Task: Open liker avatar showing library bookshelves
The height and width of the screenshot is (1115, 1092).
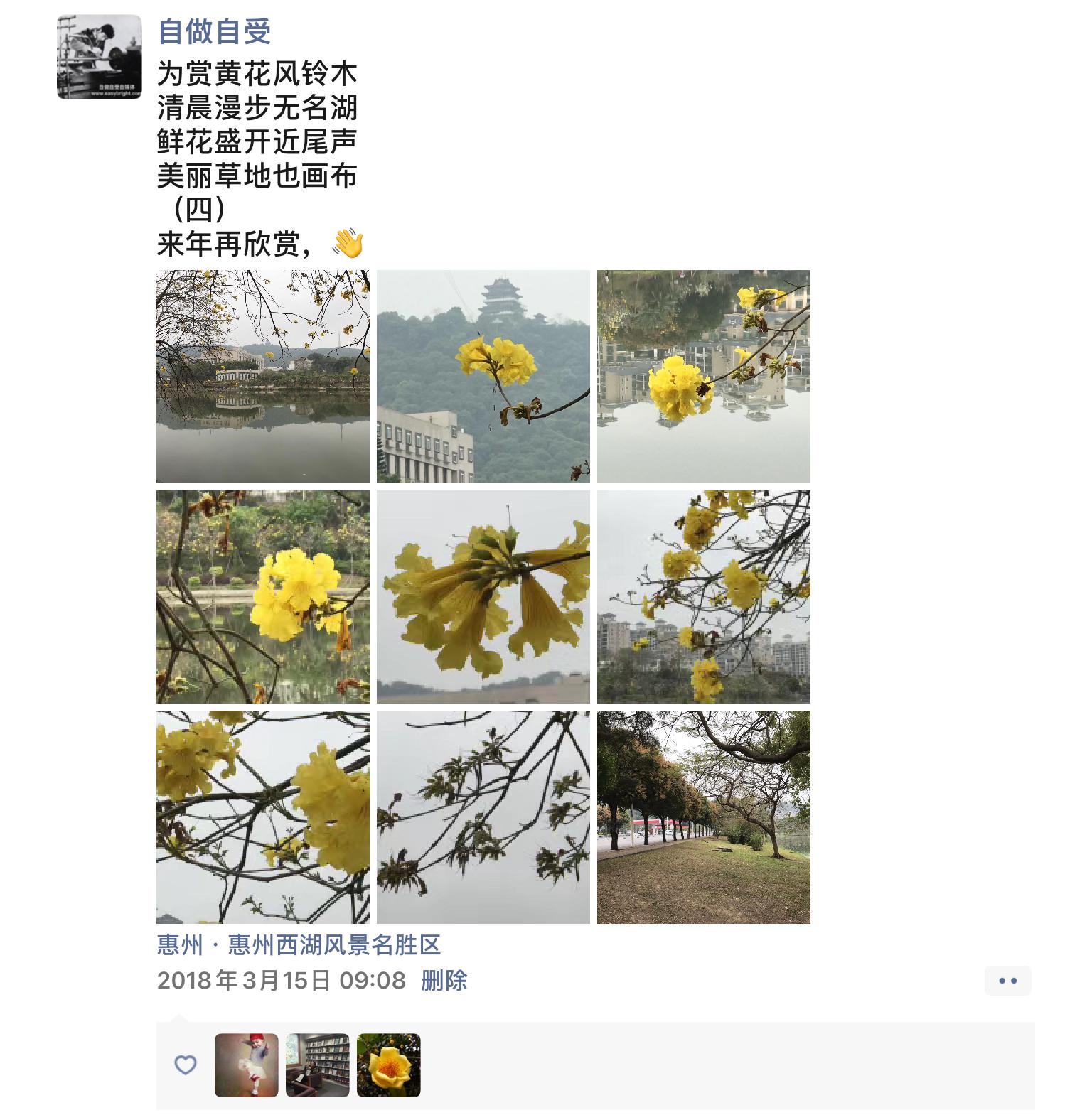Action: point(318,1065)
